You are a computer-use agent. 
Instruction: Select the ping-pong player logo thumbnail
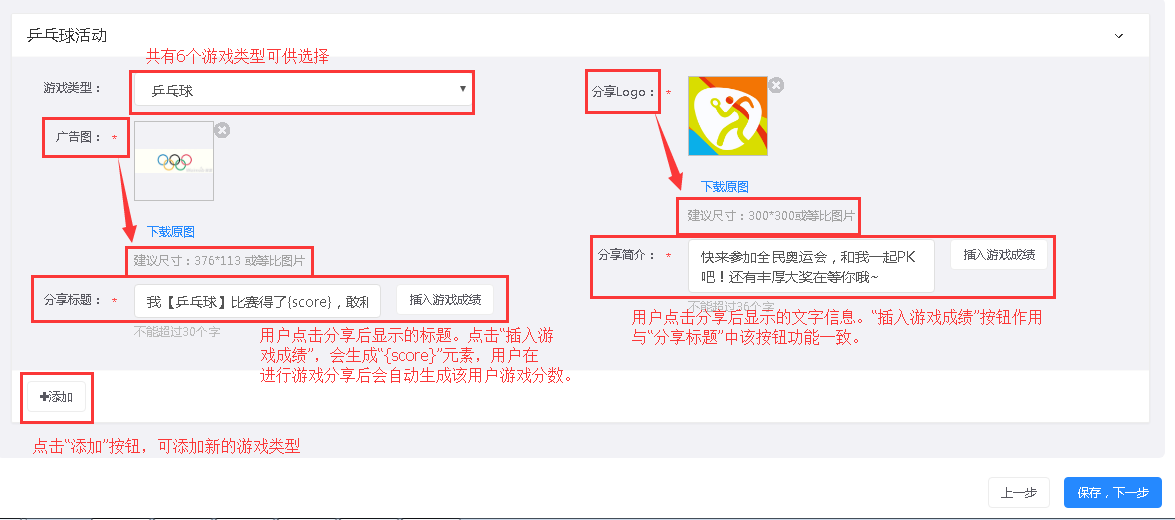(x=728, y=116)
